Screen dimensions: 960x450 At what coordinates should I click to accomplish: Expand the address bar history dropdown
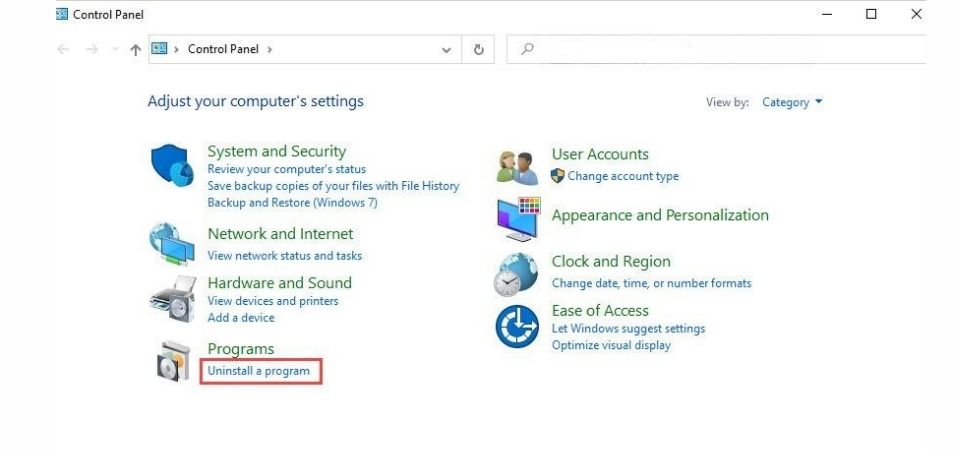[x=446, y=50]
